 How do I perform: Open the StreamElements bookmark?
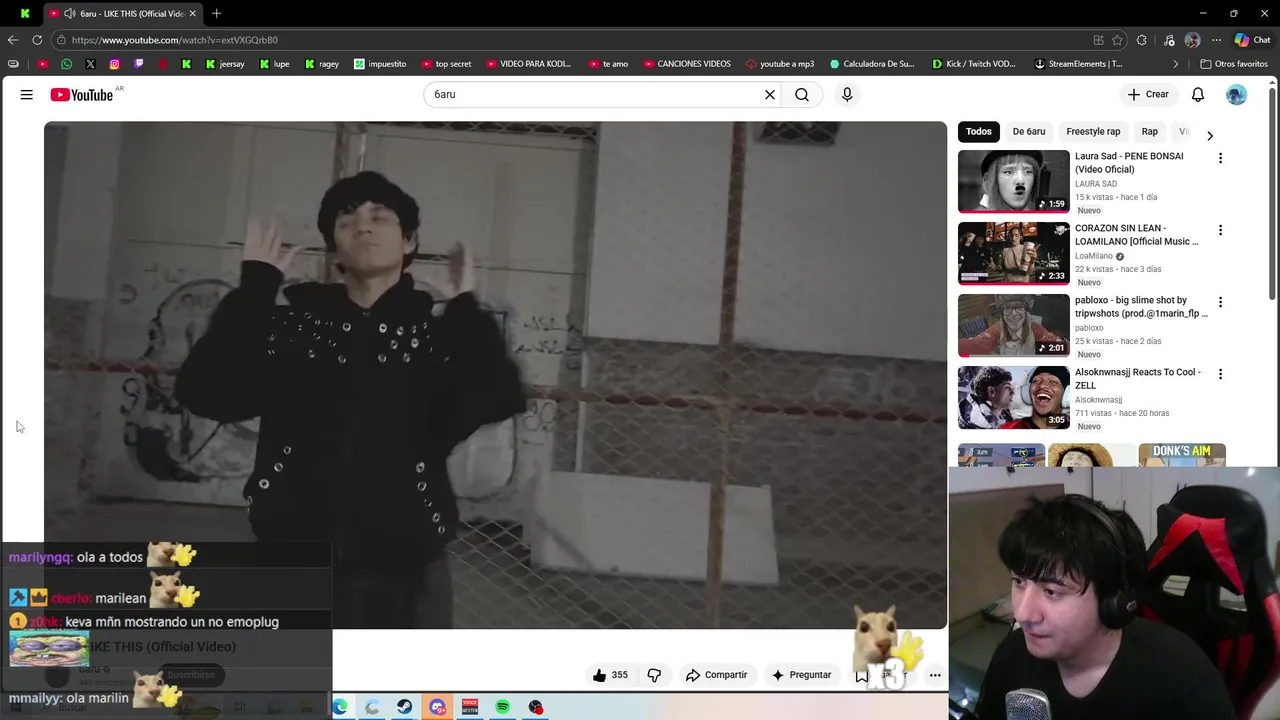pyautogui.click(x=1079, y=64)
